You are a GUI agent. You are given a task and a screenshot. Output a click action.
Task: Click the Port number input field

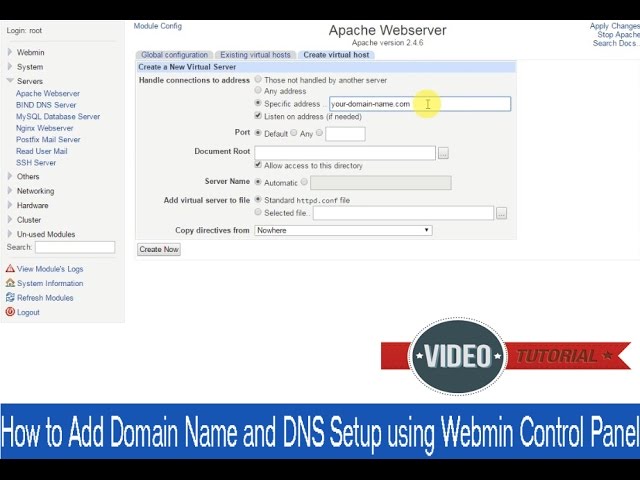pyautogui.click(x=345, y=134)
